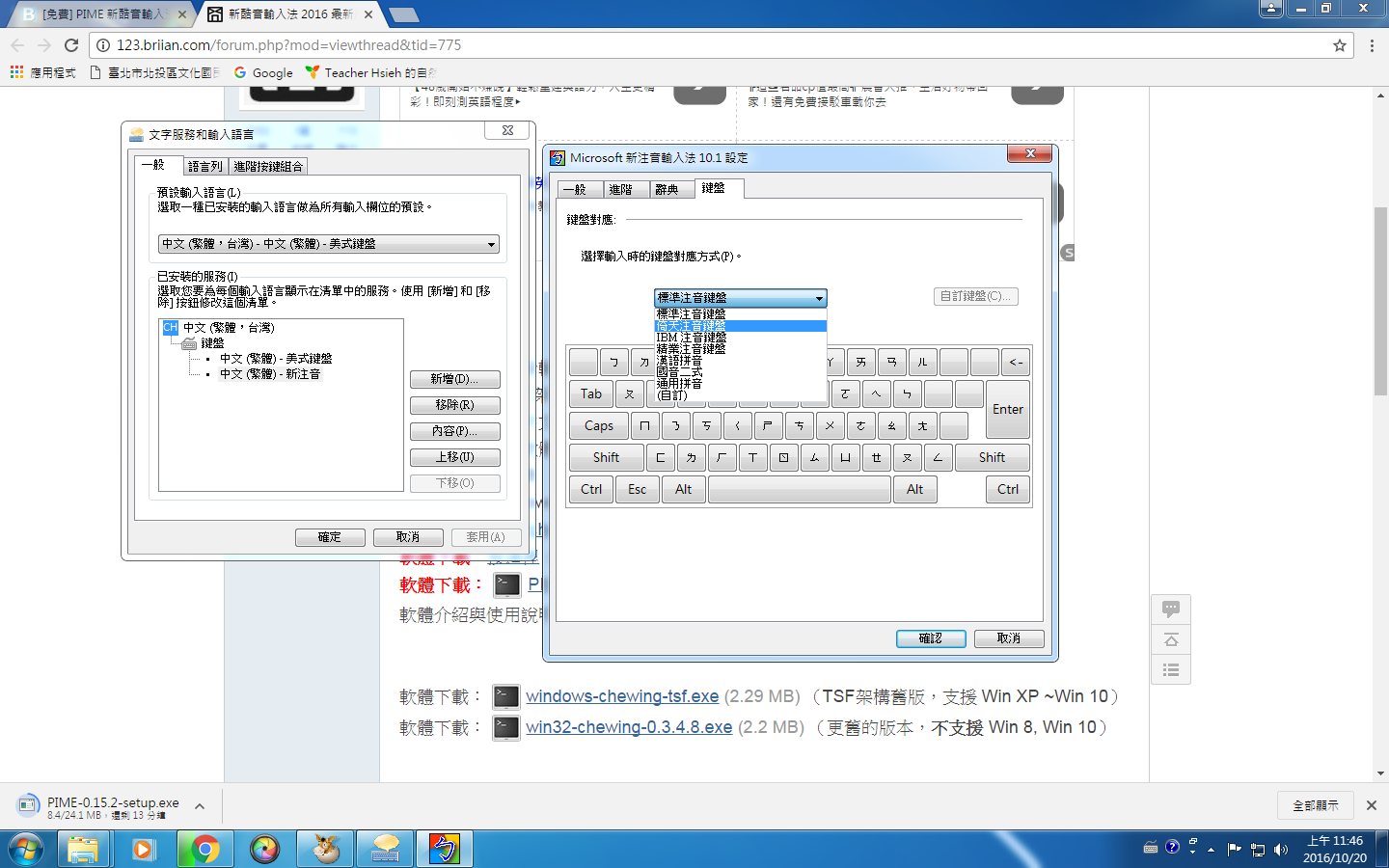Click the Tab key on keyboard diagram
Image resolution: width=1389 pixels, height=868 pixels.
pyautogui.click(x=591, y=394)
